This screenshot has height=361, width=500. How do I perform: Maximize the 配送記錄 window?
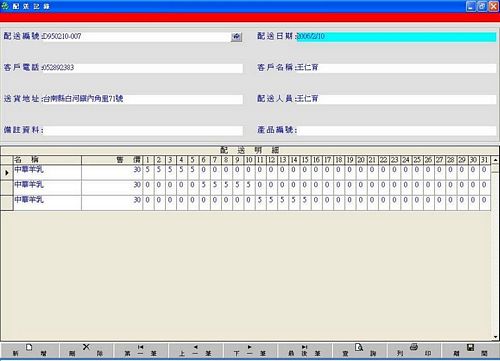coord(482,6)
